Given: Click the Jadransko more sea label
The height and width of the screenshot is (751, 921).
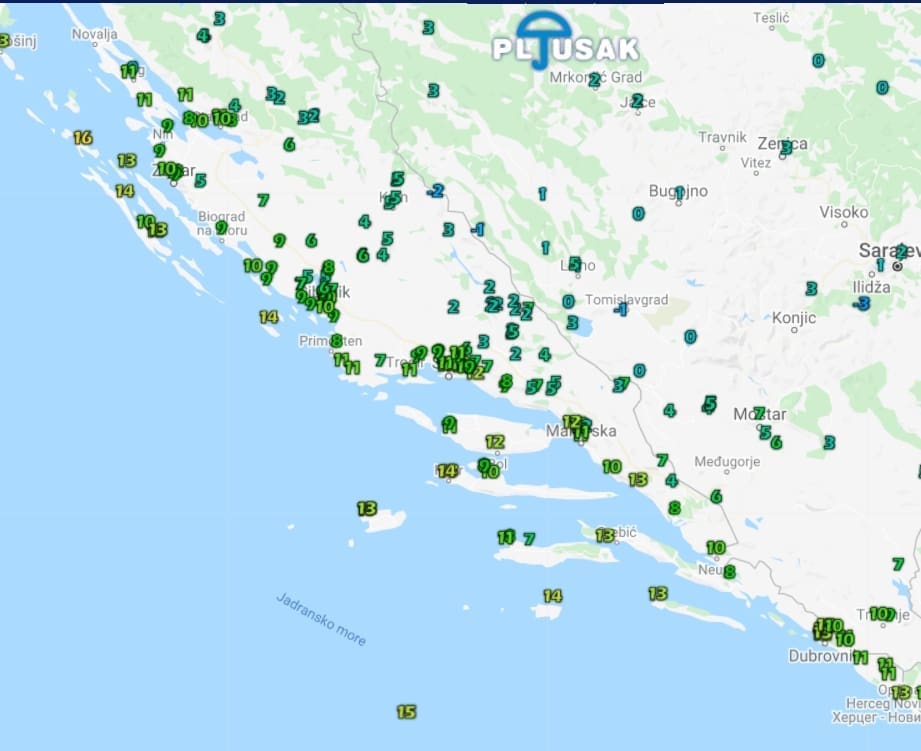Looking at the screenshot, I should point(321,619).
